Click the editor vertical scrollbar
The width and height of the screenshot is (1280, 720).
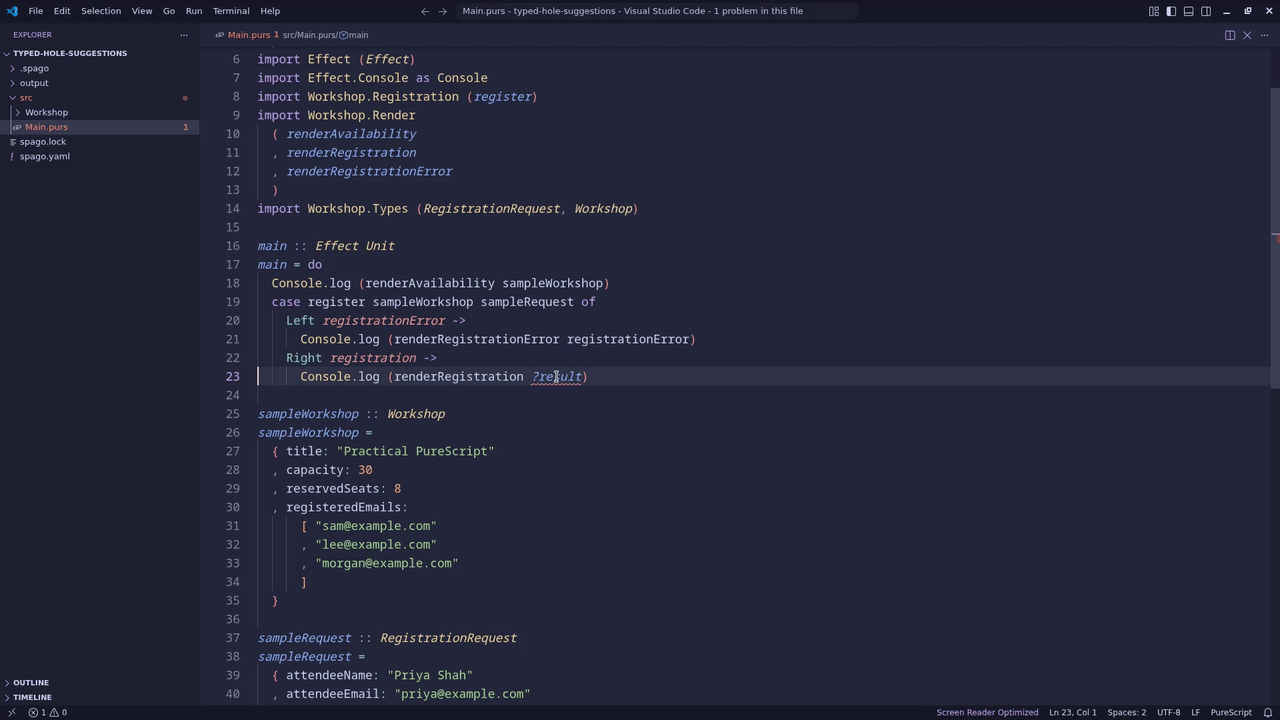pyautogui.click(x=1275, y=240)
